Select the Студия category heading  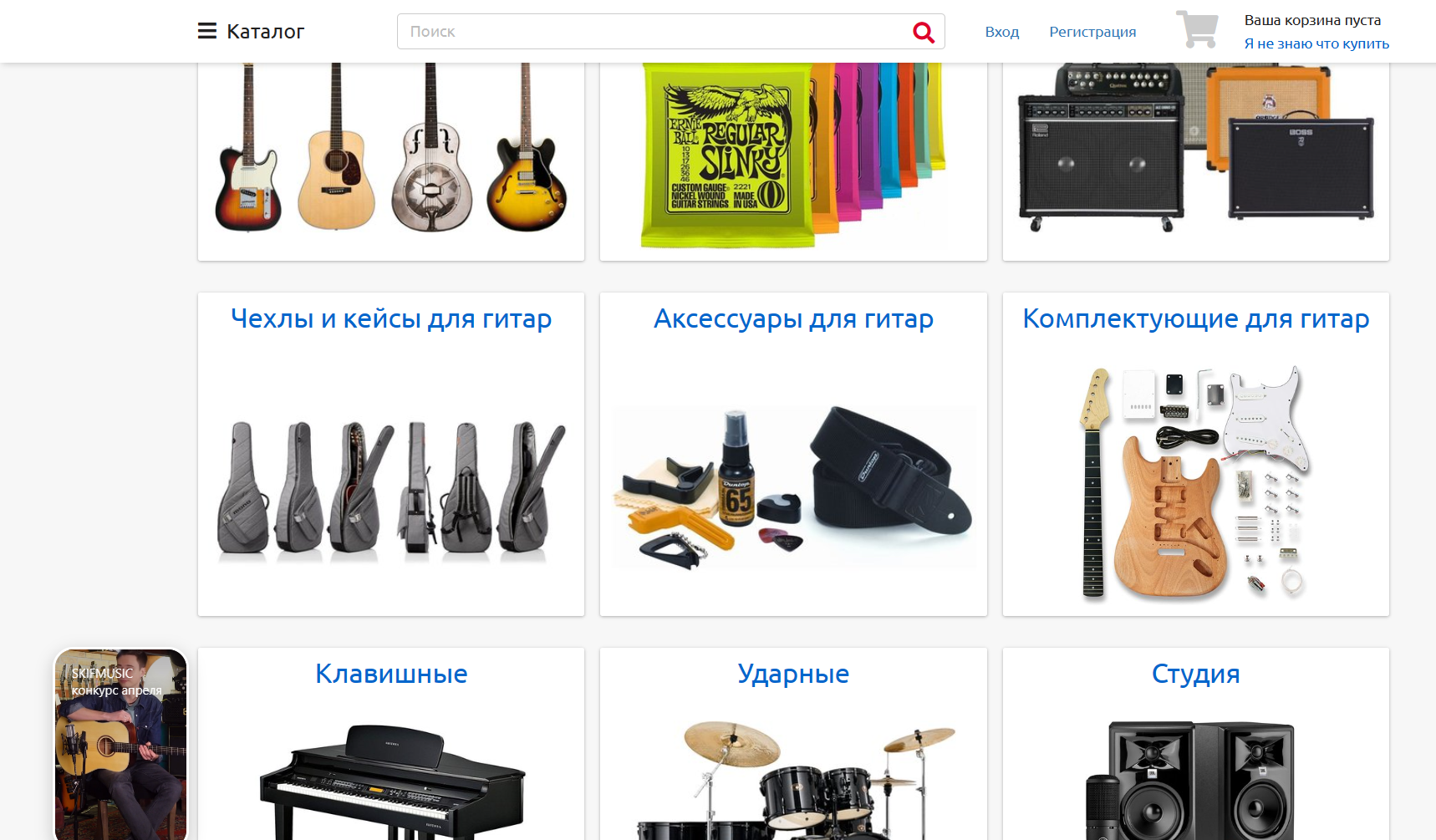tap(1196, 674)
